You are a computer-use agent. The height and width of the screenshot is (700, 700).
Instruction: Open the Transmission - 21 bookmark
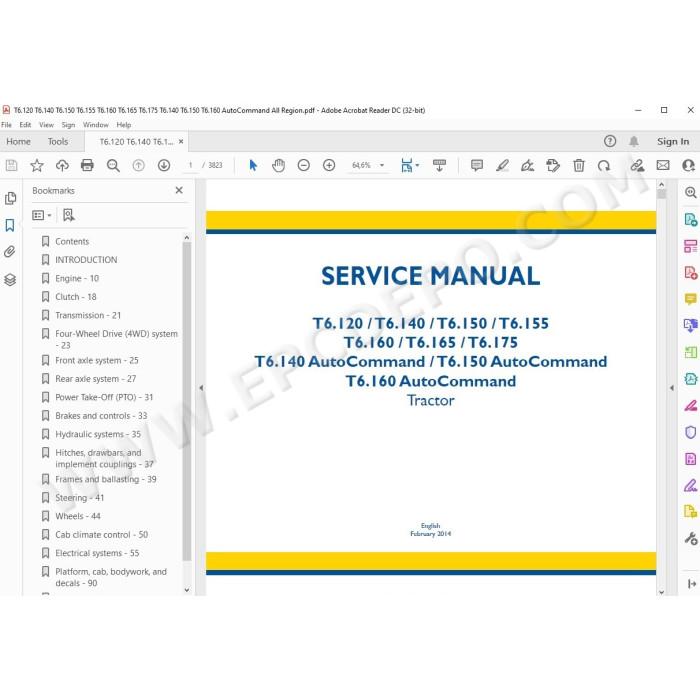point(88,315)
